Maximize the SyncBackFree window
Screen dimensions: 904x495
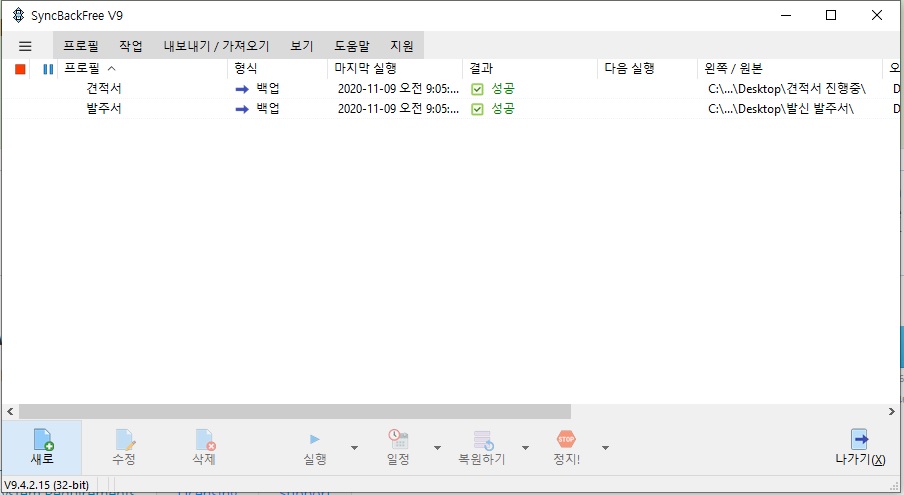click(831, 15)
